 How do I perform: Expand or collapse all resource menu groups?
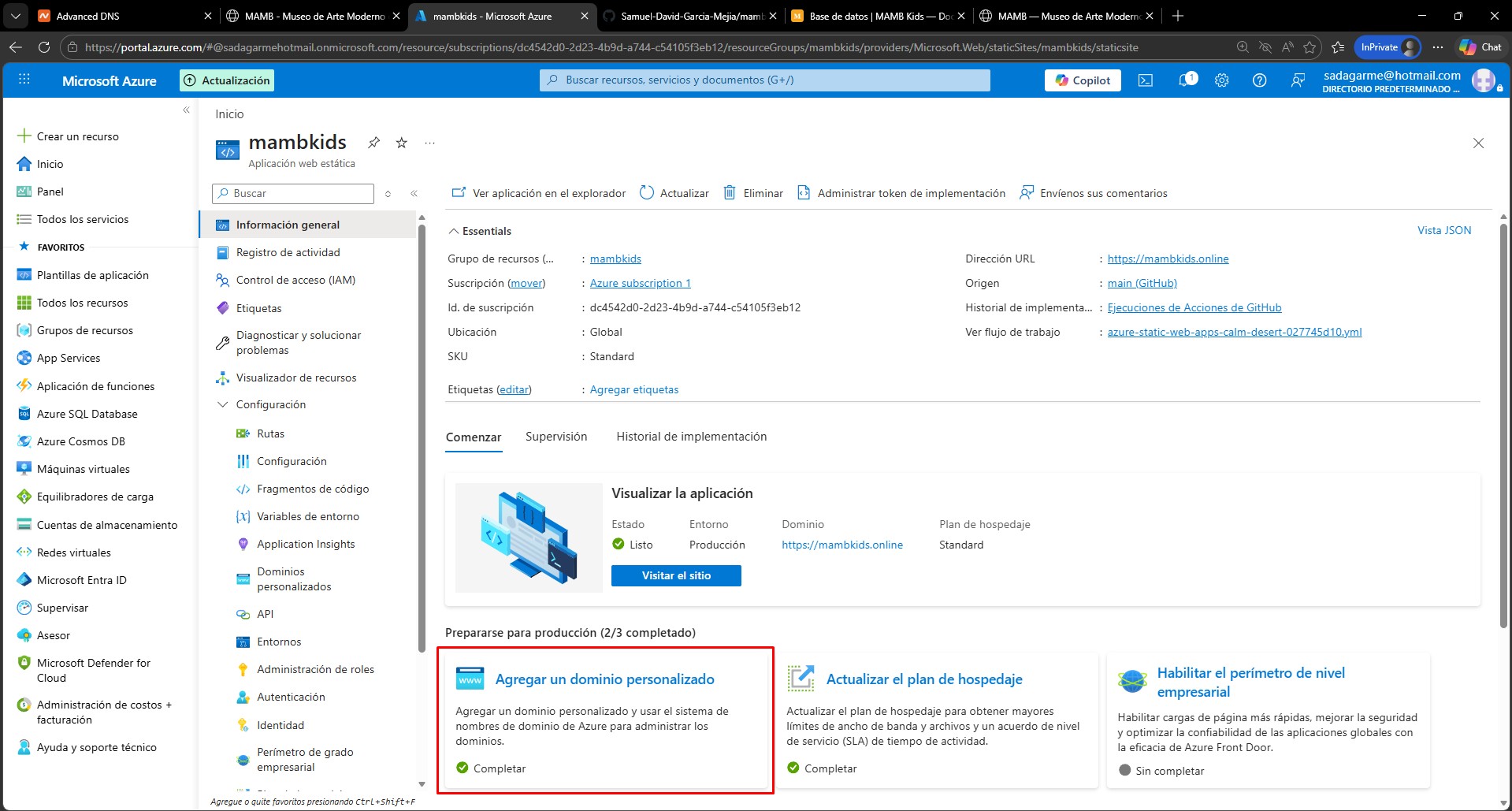(388, 193)
